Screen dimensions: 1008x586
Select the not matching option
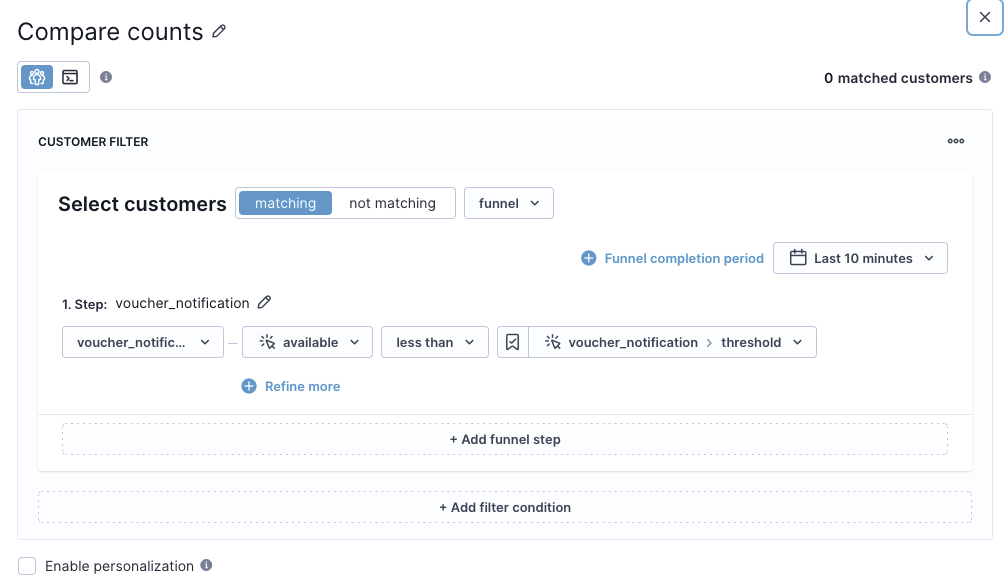pyautogui.click(x=392, y=203)
